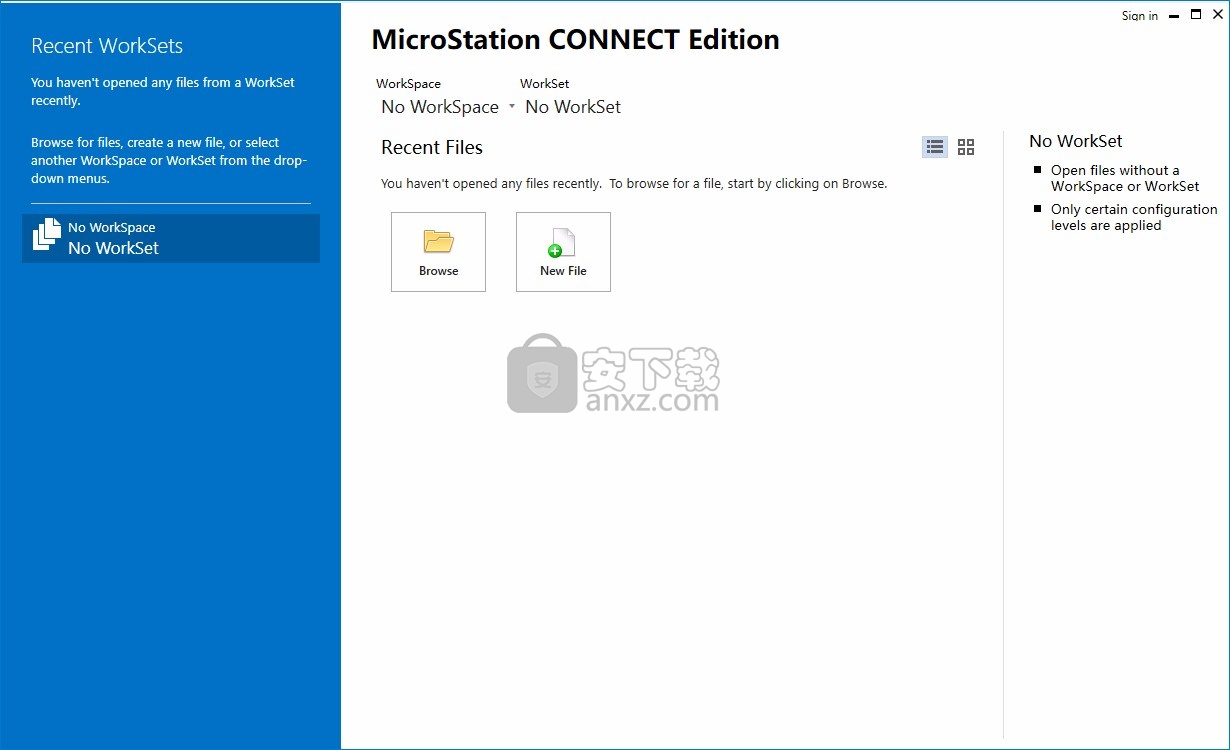
Task: Click the No WorkSet heading in right info panel
Action: 1076,141
